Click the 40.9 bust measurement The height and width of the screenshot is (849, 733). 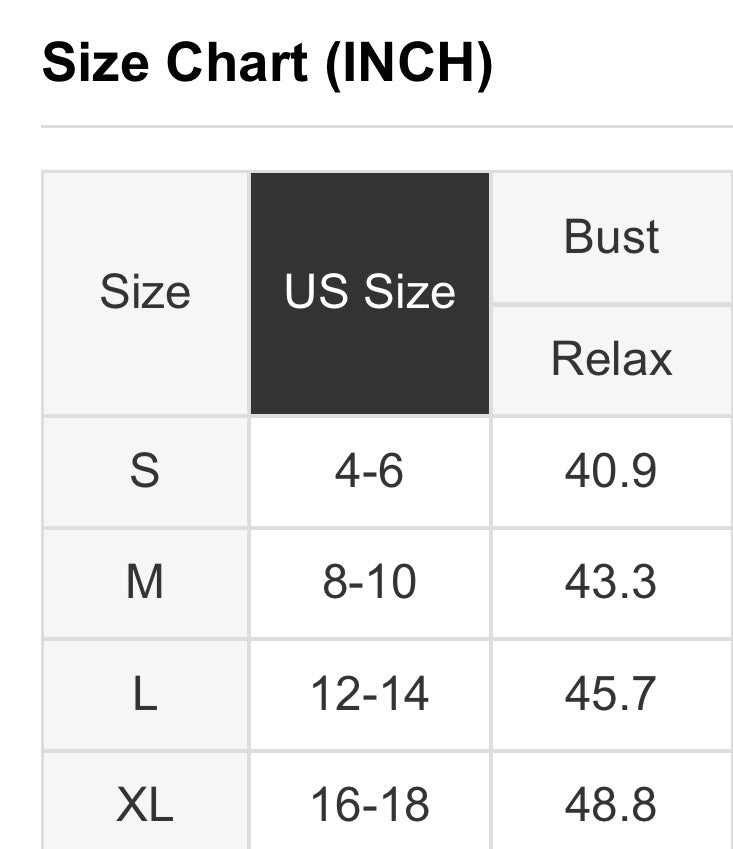coord(611,471)
